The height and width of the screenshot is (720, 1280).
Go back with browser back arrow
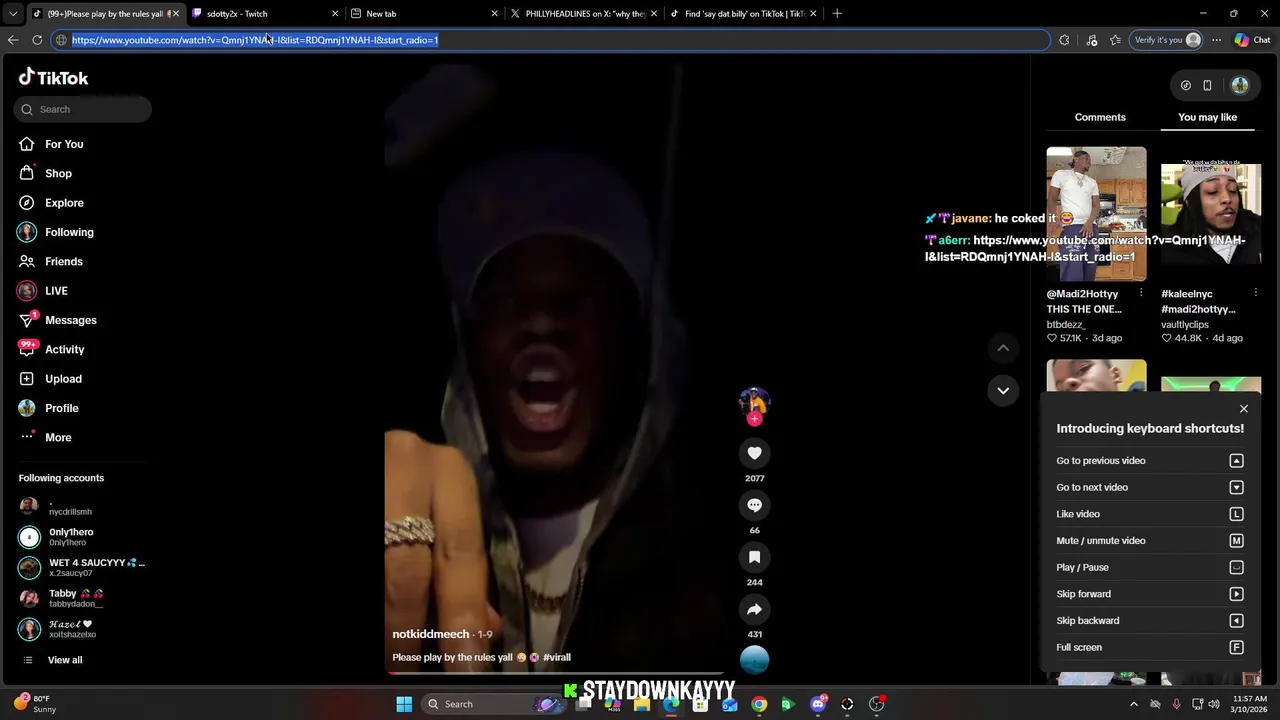tap(13, 40)
